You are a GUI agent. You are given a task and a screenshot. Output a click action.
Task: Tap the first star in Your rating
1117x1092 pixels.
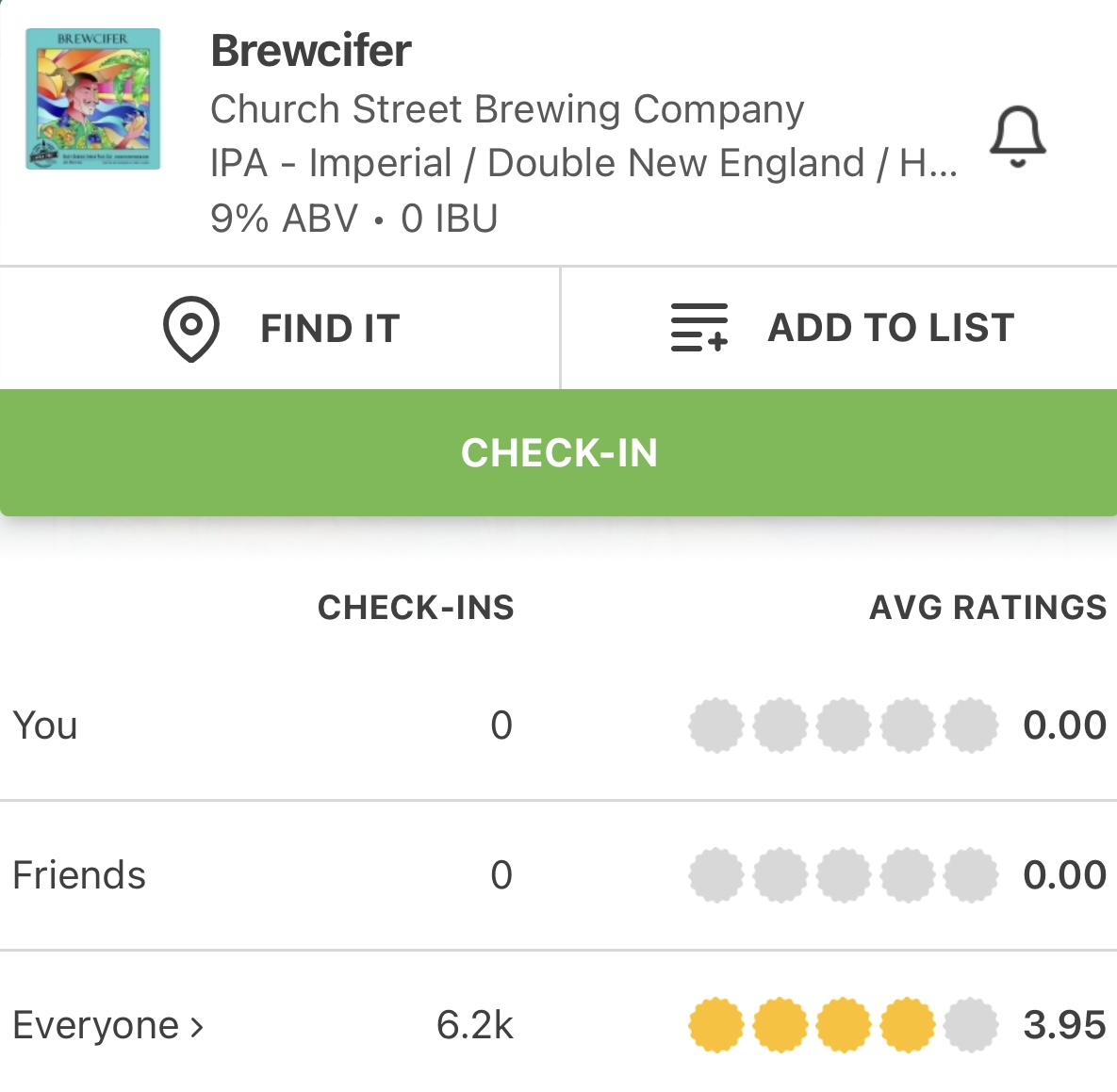click(716, 725)
